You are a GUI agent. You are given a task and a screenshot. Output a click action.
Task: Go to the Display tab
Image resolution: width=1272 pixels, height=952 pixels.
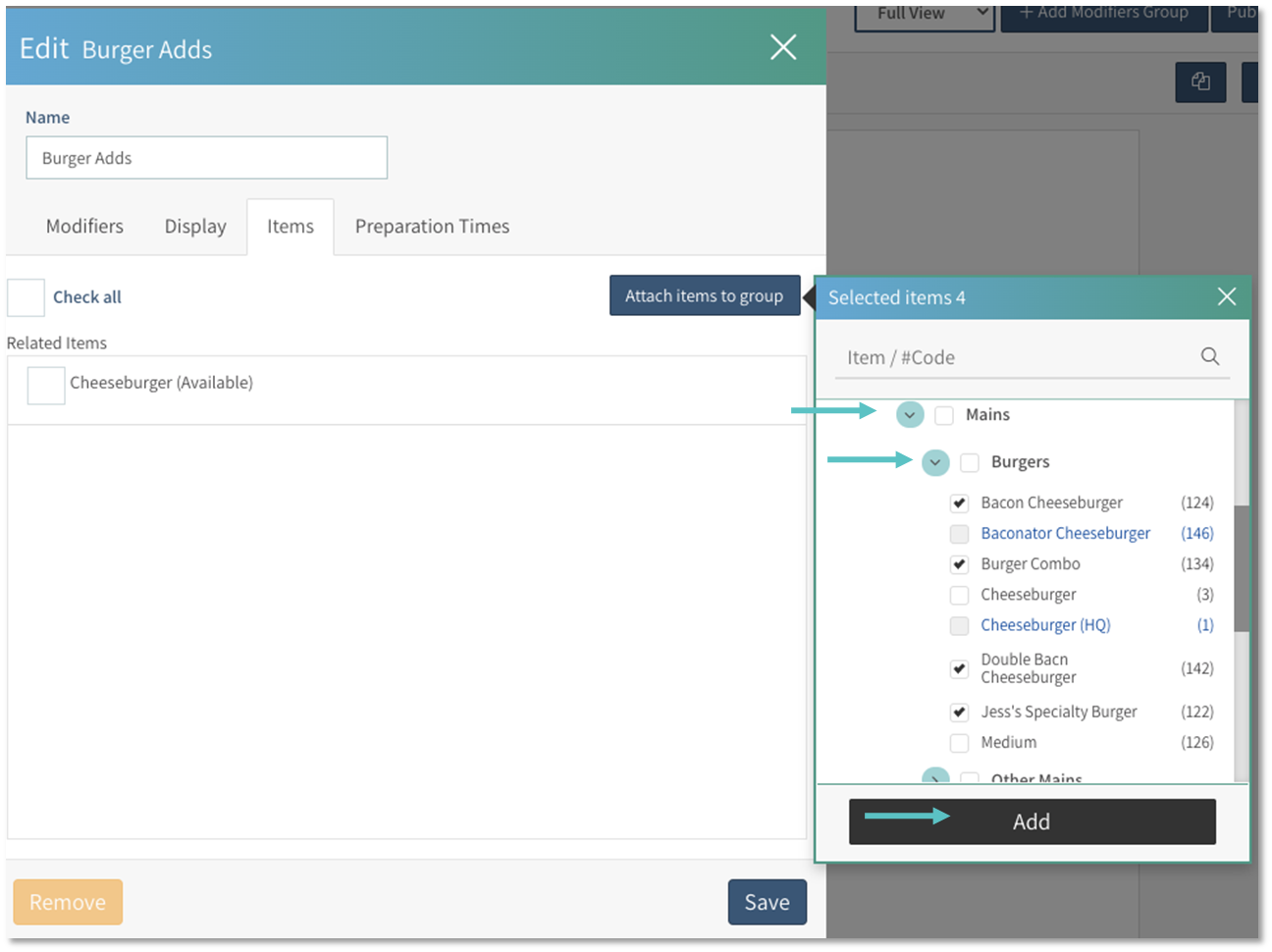(x=195, y=227)
